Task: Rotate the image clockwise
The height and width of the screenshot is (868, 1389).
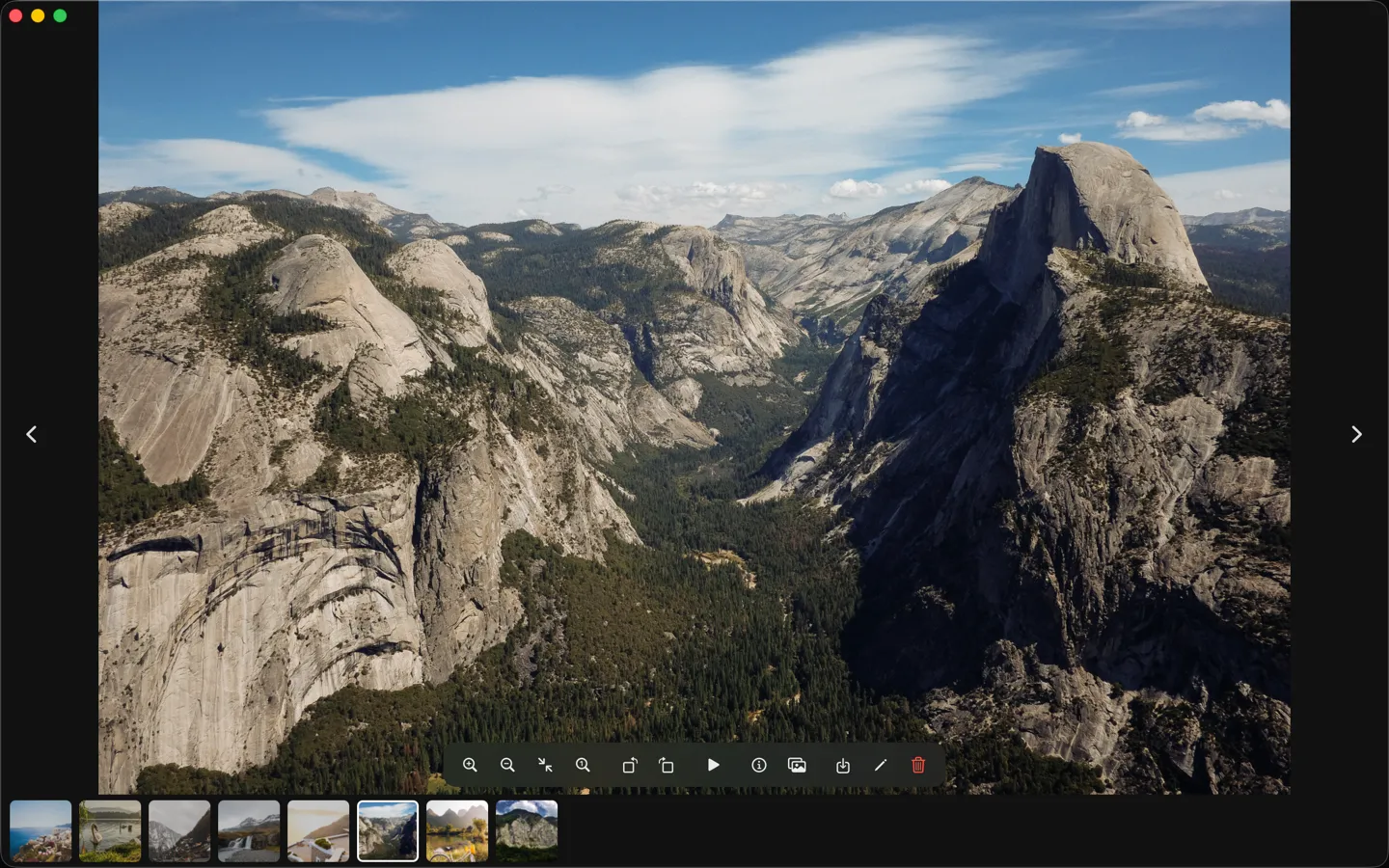Action: pyautogui.click(x=667, y=765)
